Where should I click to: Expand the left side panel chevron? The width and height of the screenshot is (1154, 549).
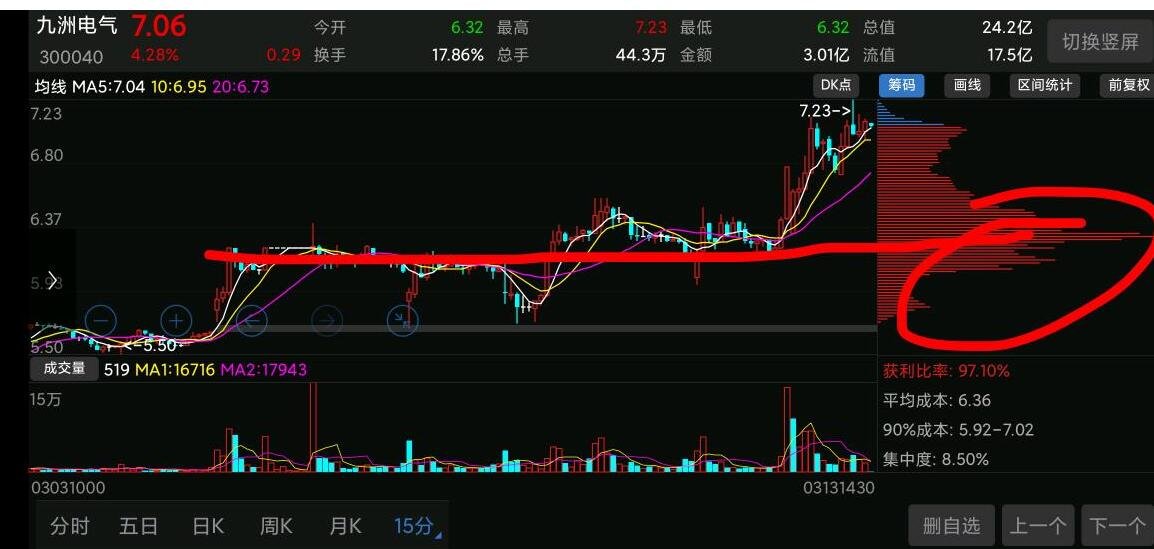52,280
